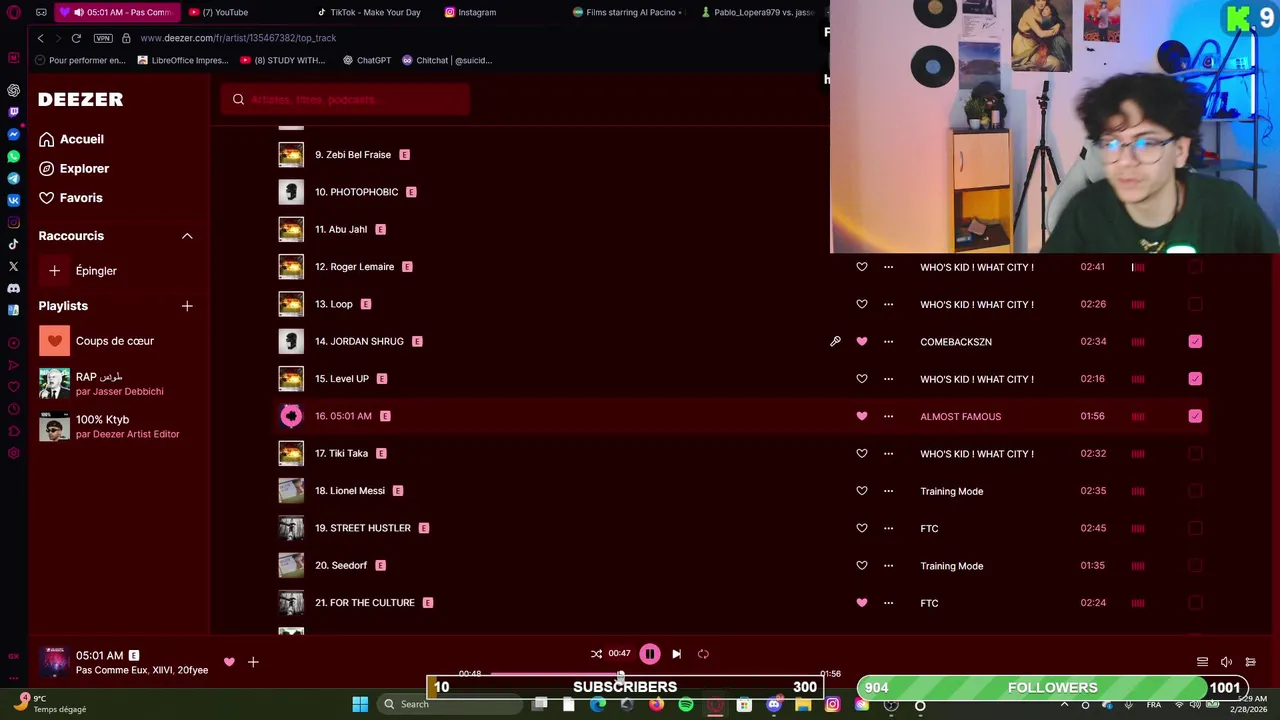Image resolution: width=1280 pixels, height=720 pixels.
Task: Open the Coups de cœur playlist
Action: pos(98,341)
